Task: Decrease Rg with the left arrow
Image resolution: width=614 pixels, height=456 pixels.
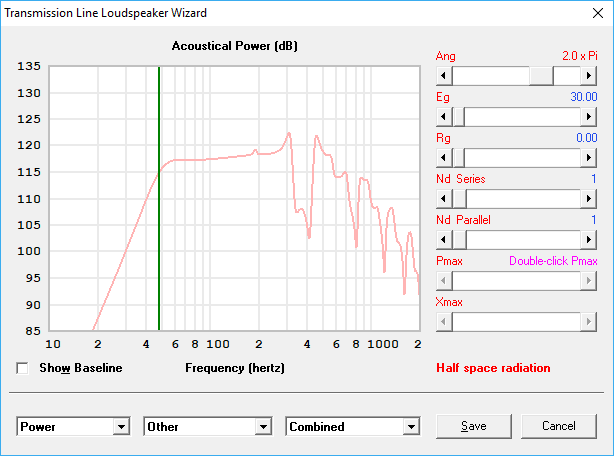Action: tap(444, 158)
